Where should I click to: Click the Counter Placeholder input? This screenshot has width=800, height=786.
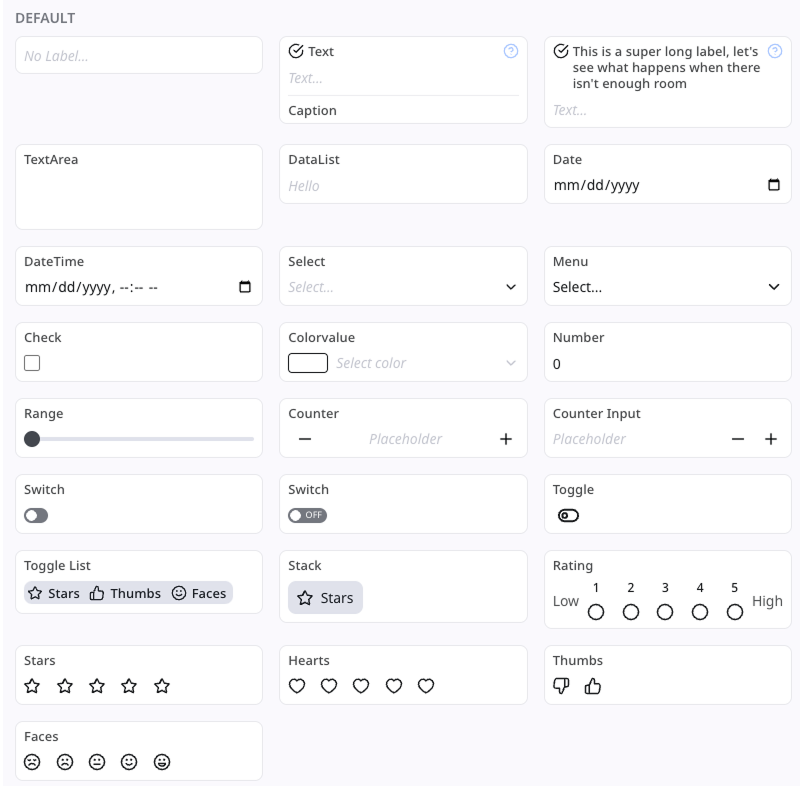(406, 439)
